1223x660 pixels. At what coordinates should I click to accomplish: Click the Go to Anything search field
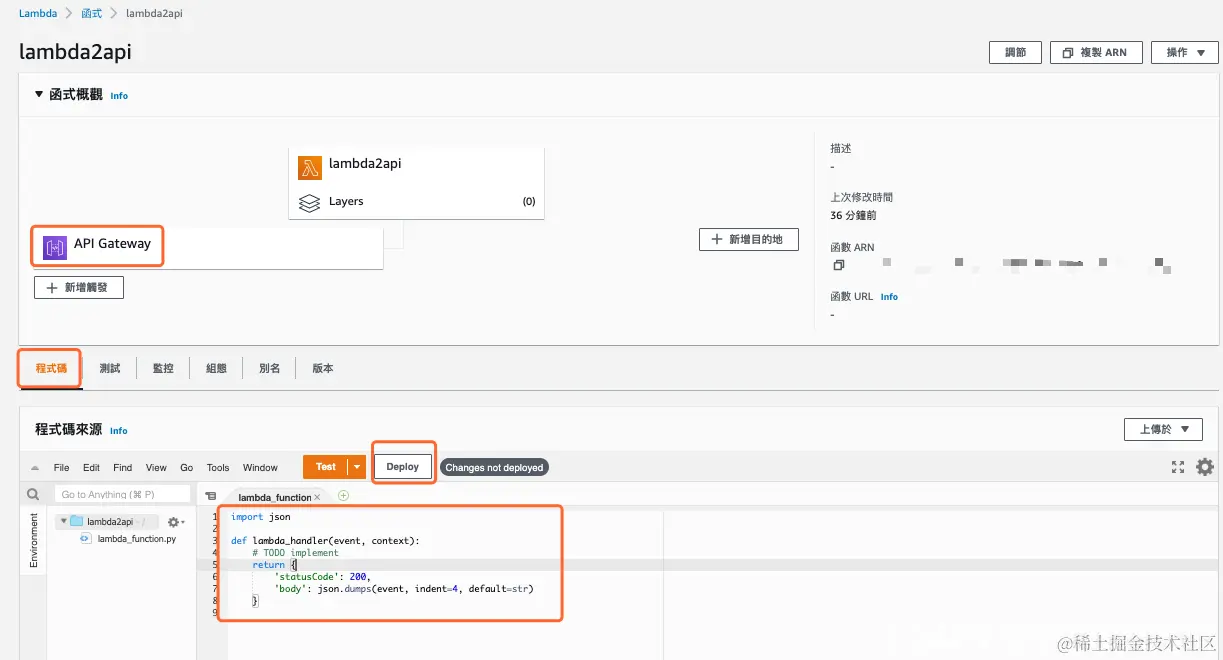[x=122, y=494]
